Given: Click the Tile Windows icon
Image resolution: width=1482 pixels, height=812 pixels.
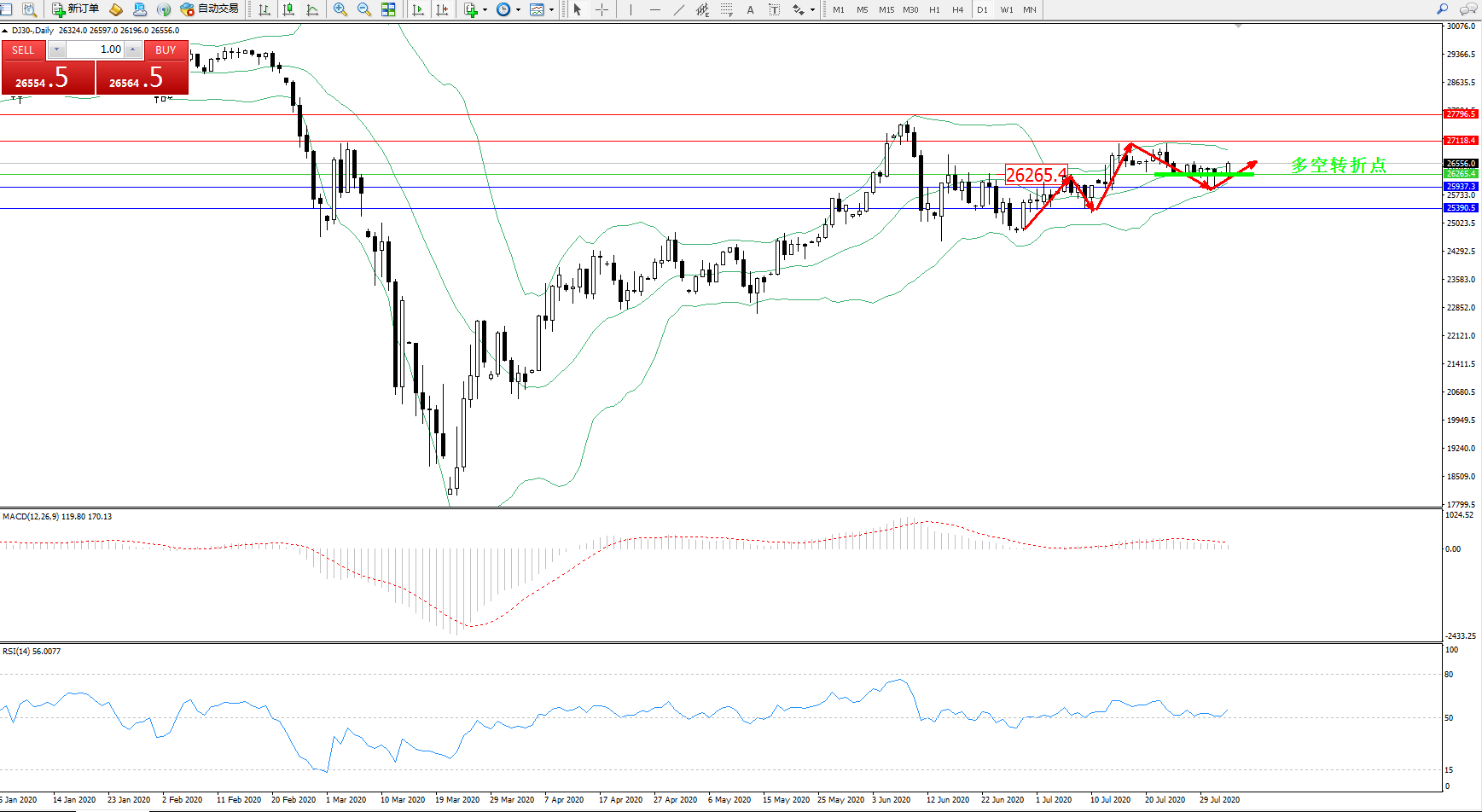Looking at the screenshot, I should click(x=388, y=9).
